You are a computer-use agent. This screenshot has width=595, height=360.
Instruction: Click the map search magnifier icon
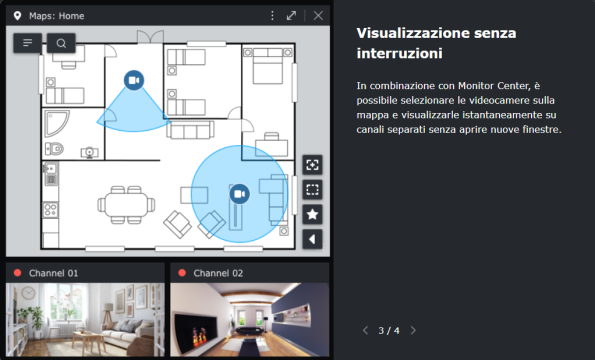61,43
